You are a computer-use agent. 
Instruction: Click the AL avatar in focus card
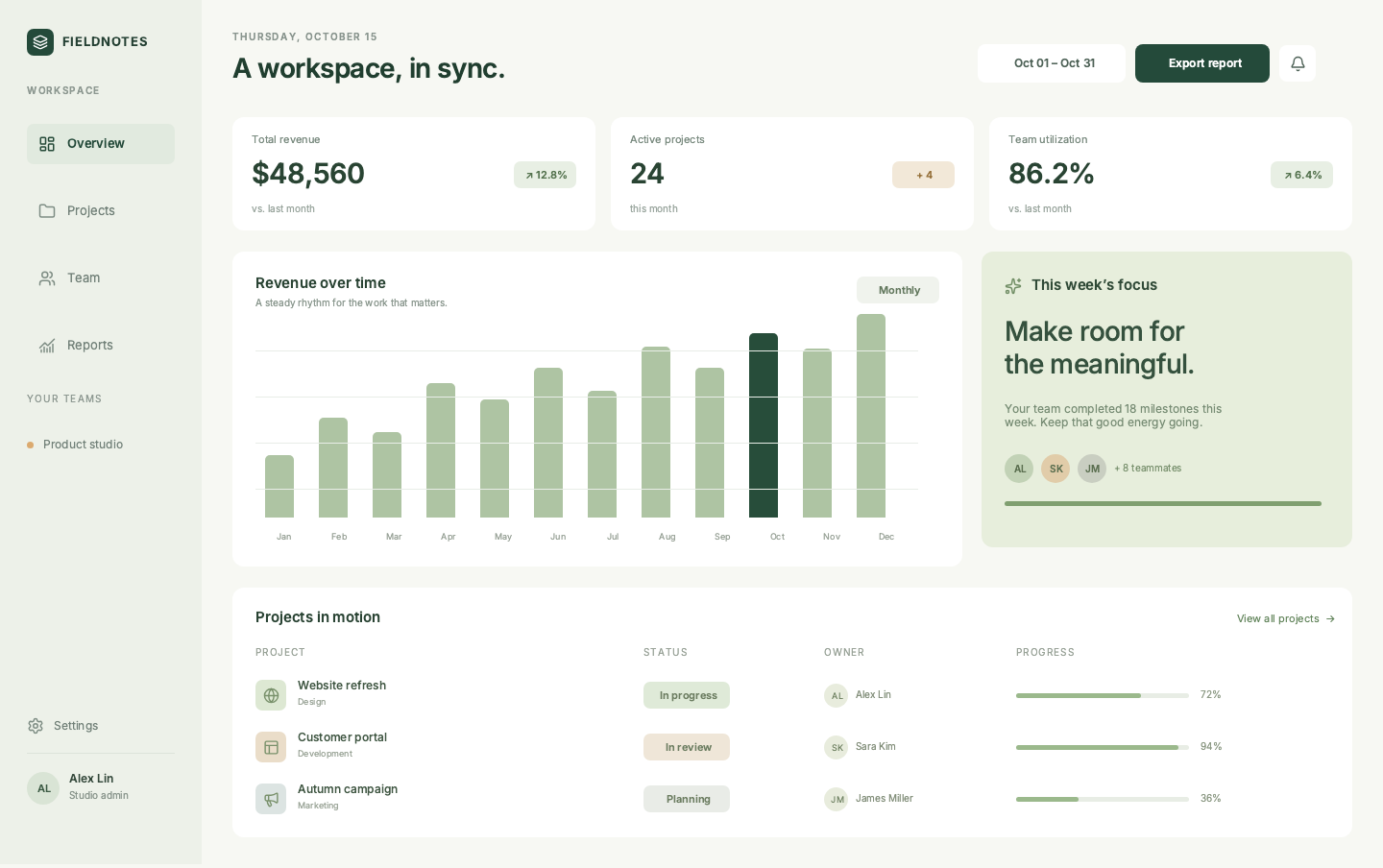pos(1019,469)
